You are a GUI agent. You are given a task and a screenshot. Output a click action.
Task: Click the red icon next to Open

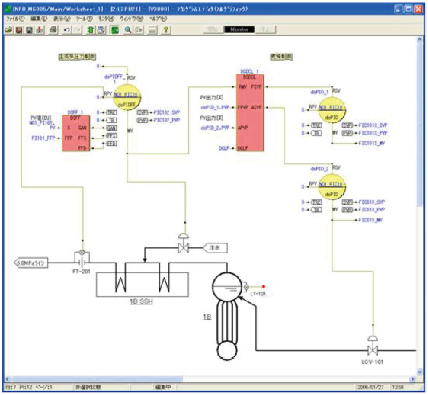19,30
